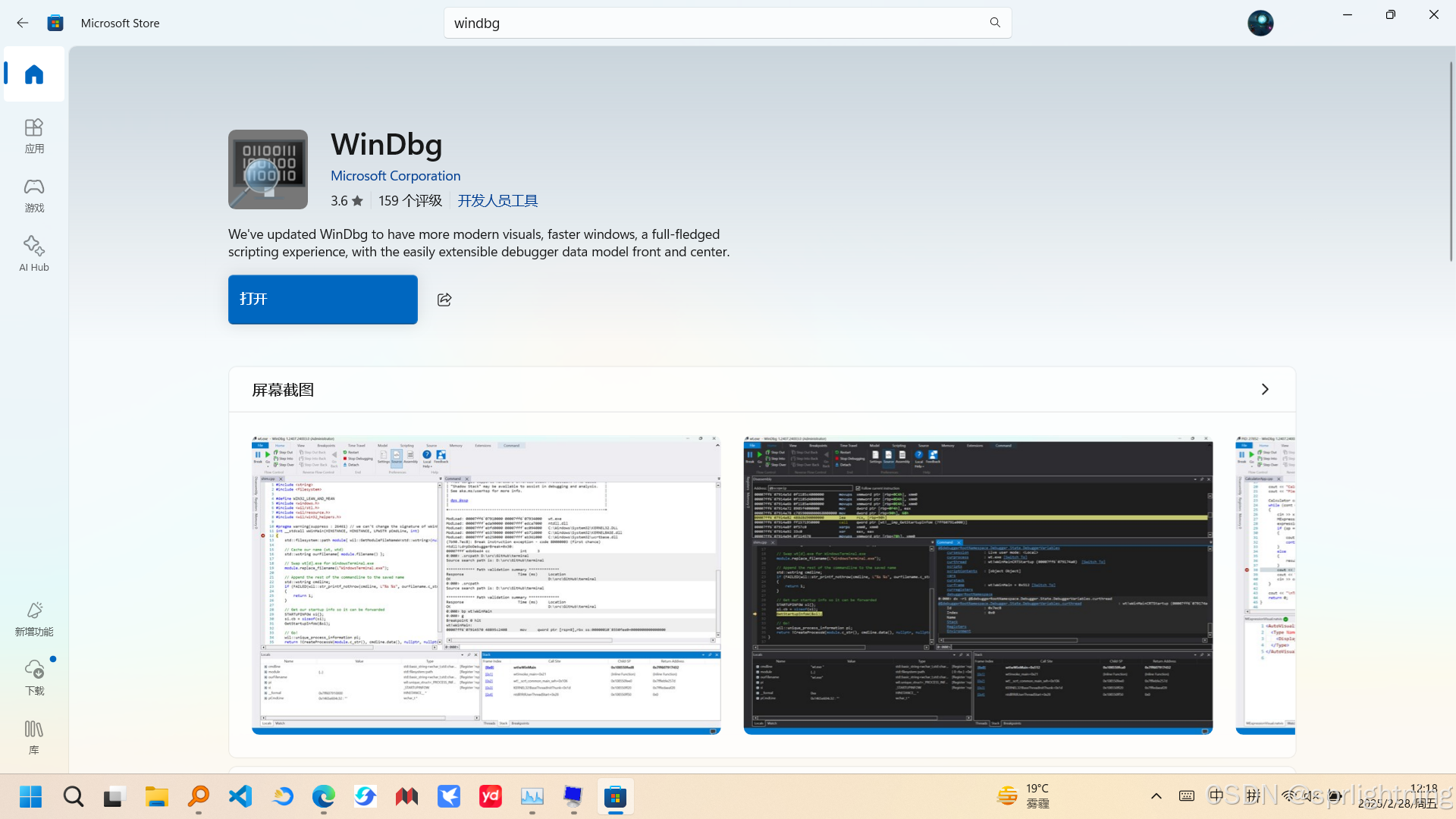1456x819 pixels.
Task: Click the WinDbg app logo
Action: pos(268,169)
